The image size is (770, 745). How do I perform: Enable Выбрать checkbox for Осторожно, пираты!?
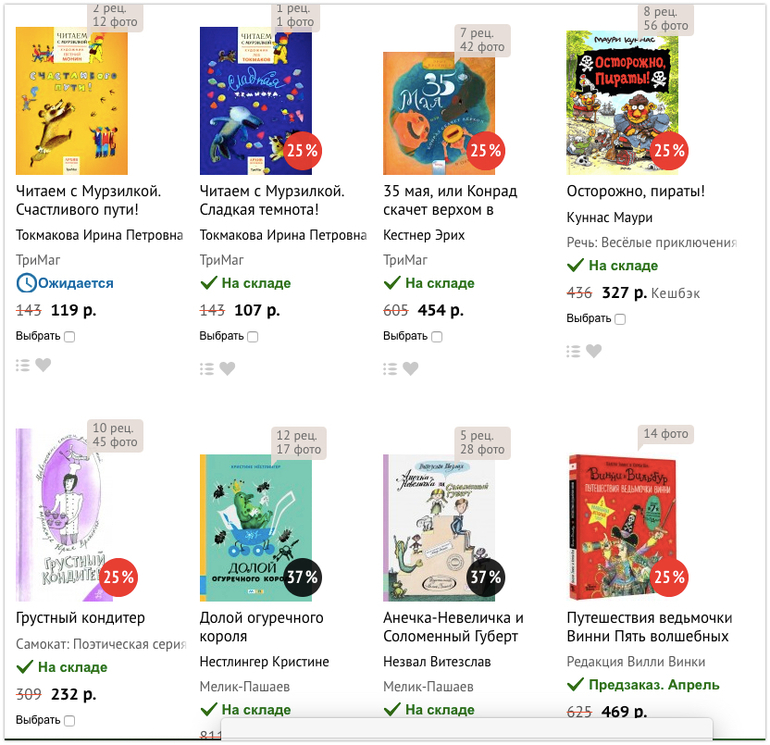620,319
